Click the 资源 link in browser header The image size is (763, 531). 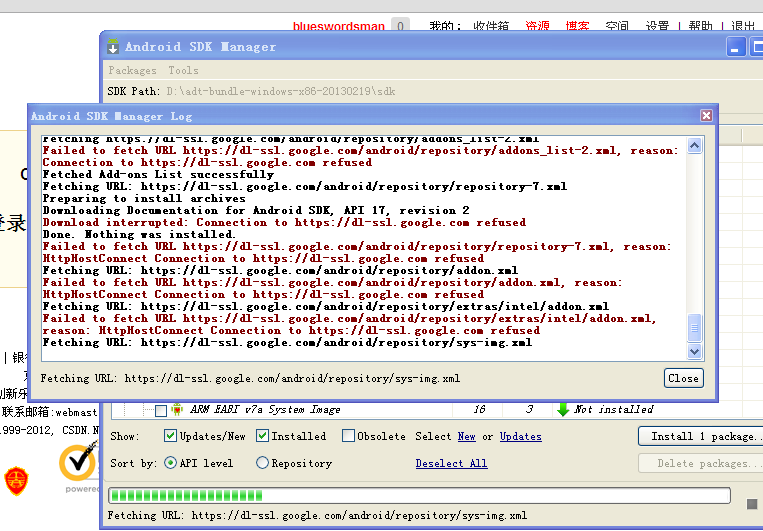(x=537, y=26)
